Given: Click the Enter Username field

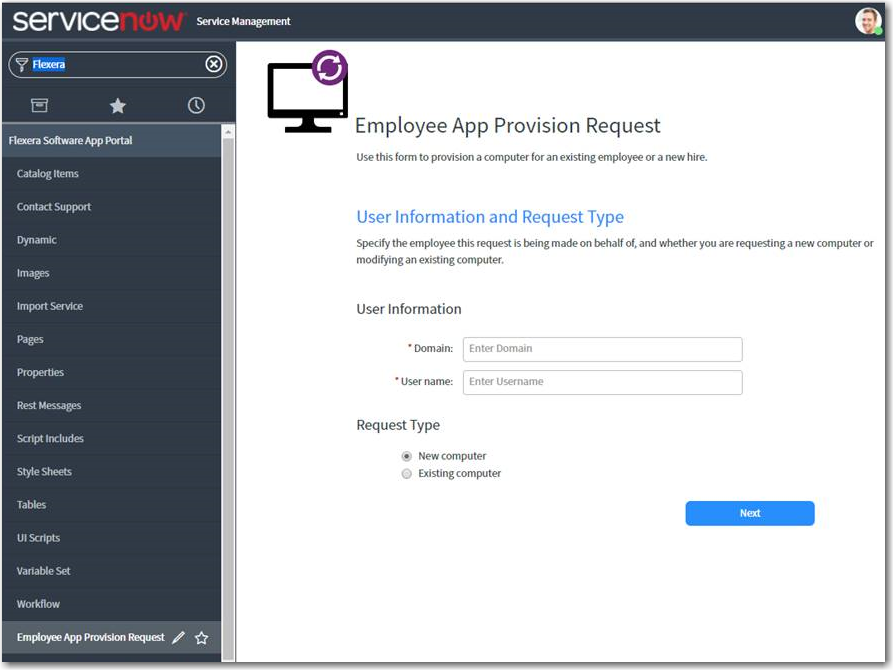Looking at the screenshot, I should 602,382.
